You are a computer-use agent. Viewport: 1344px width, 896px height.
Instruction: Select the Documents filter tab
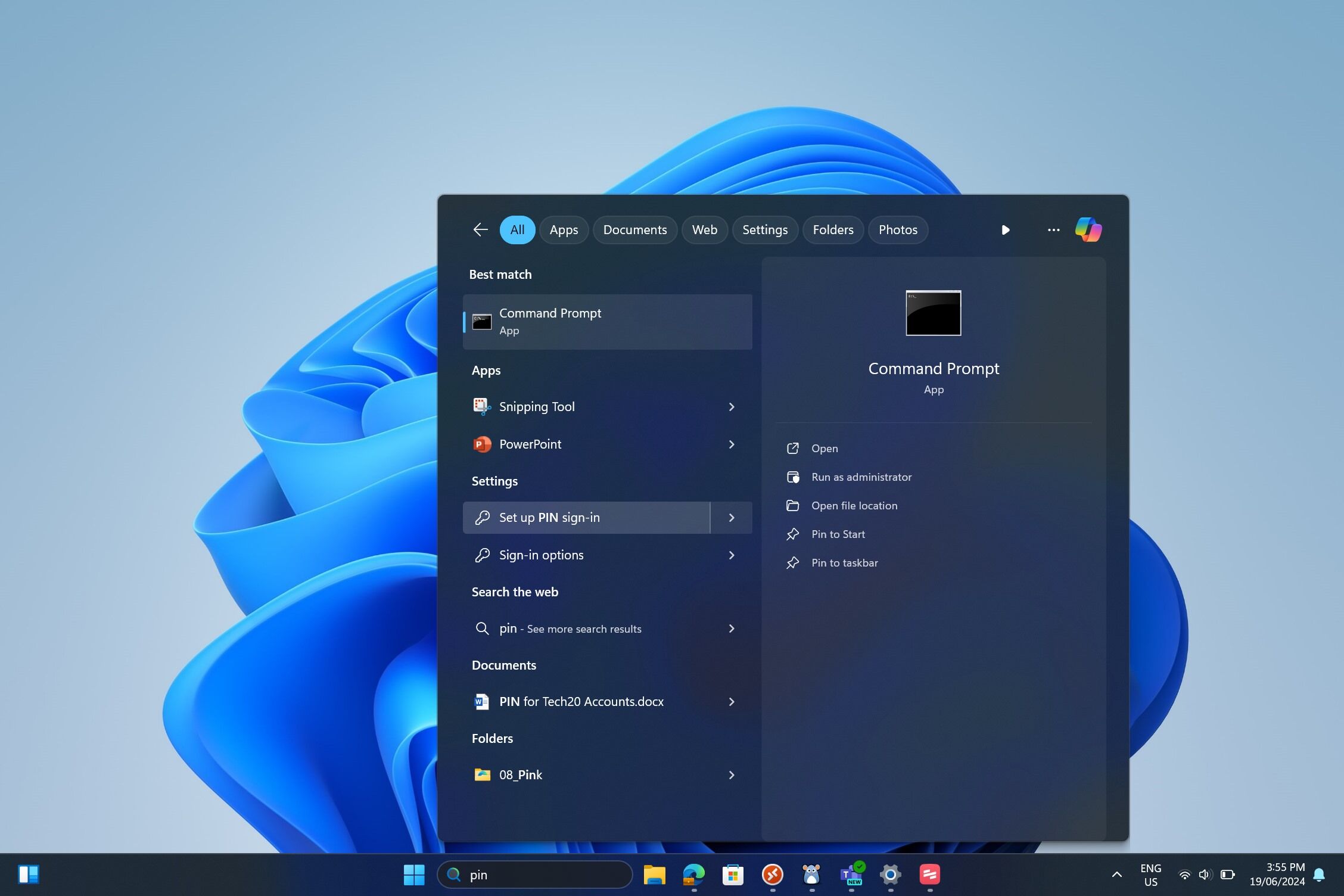[634, 230]
